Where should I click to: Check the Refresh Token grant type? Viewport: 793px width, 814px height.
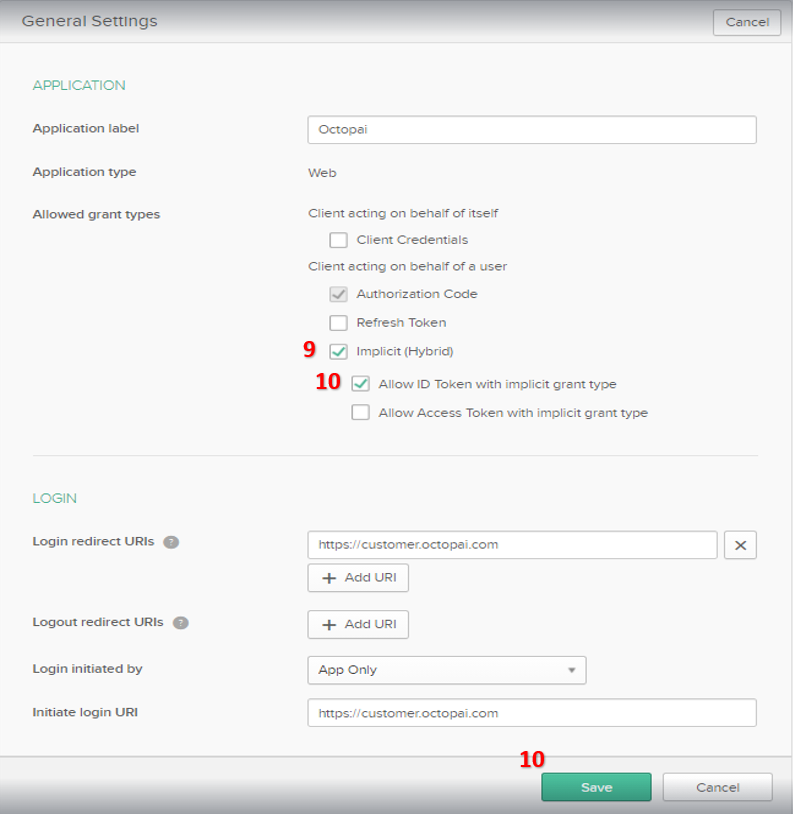339,323
